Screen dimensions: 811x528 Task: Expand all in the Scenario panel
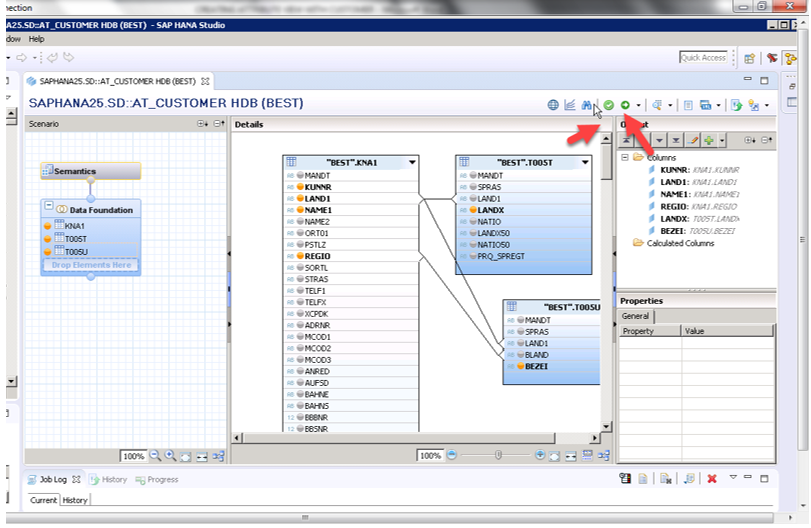(202, 124)
